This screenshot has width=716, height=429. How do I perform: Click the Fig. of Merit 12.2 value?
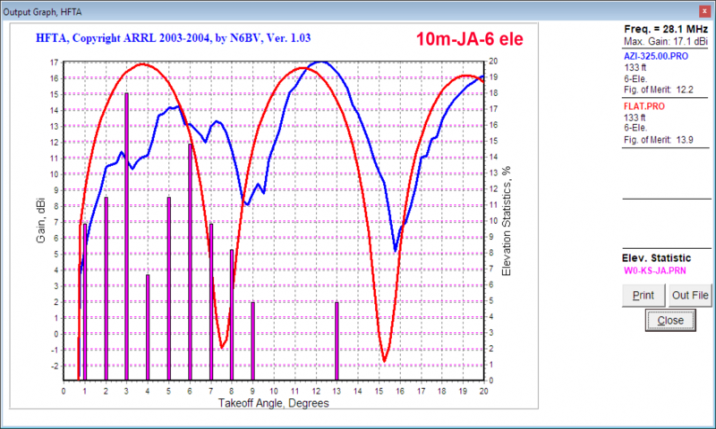(658, 90)
